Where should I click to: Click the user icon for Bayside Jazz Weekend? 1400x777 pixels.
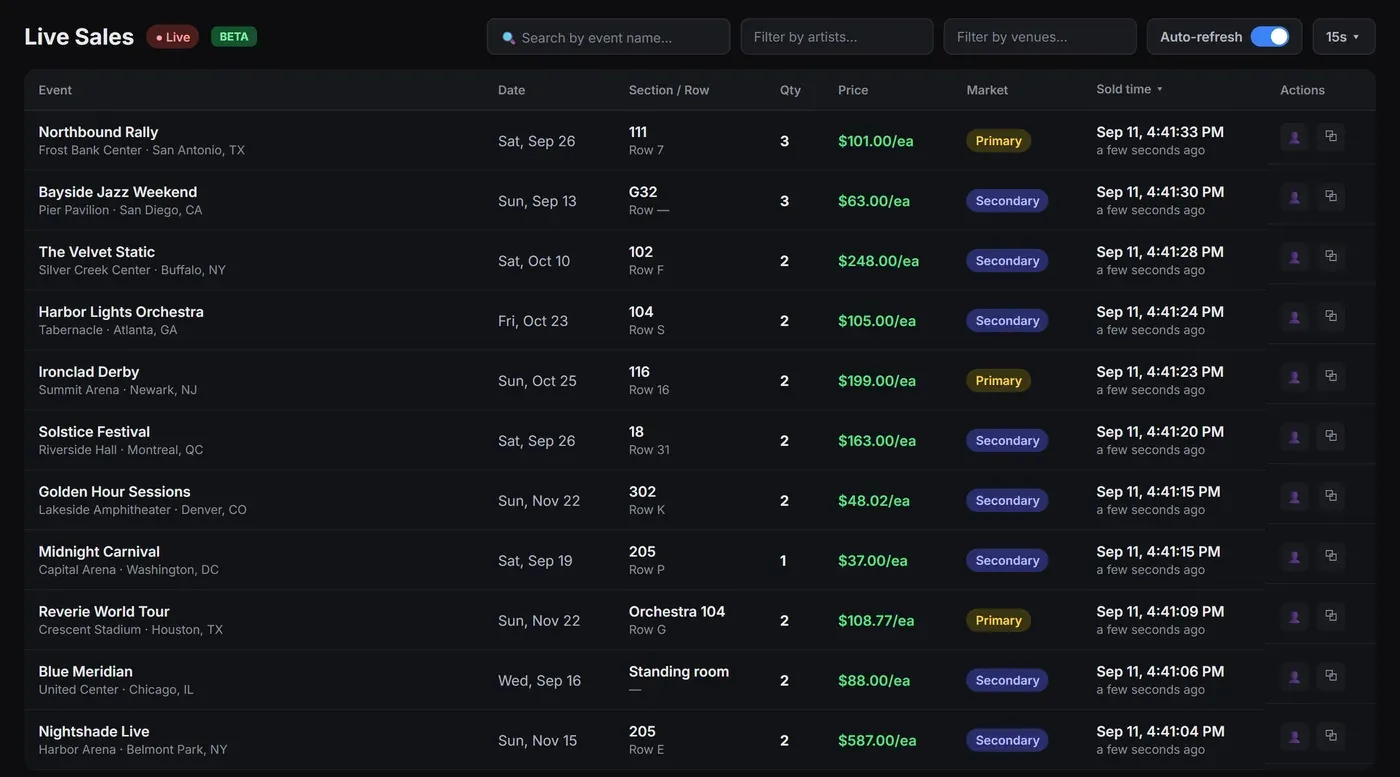pyautogui.click(x=1294, y=197)
